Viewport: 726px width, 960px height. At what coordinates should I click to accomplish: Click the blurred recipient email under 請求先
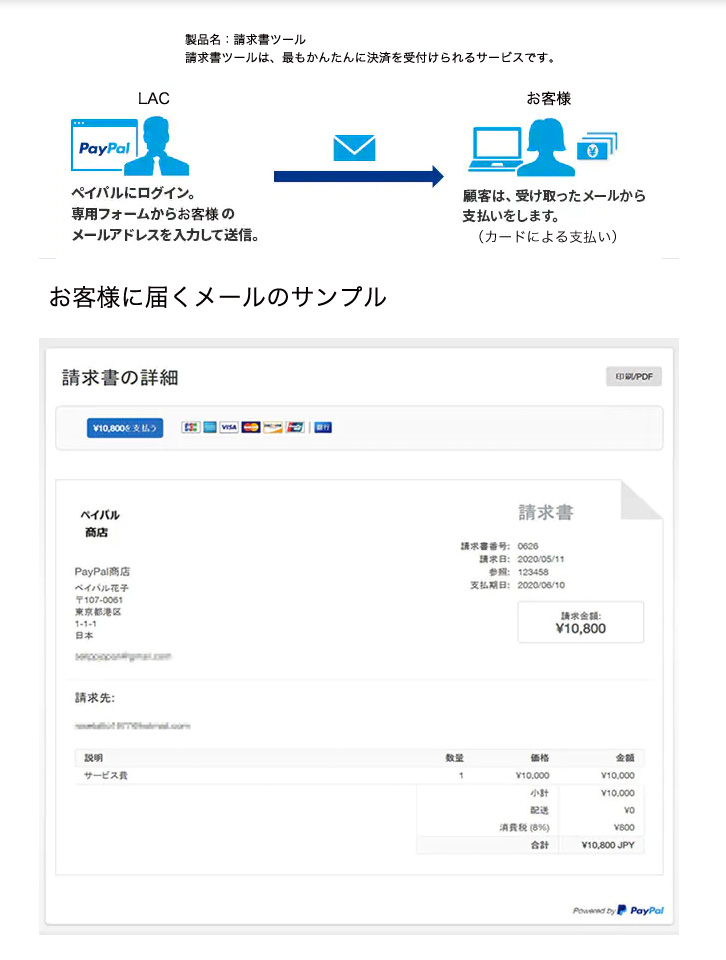click(x=132, y=726)
